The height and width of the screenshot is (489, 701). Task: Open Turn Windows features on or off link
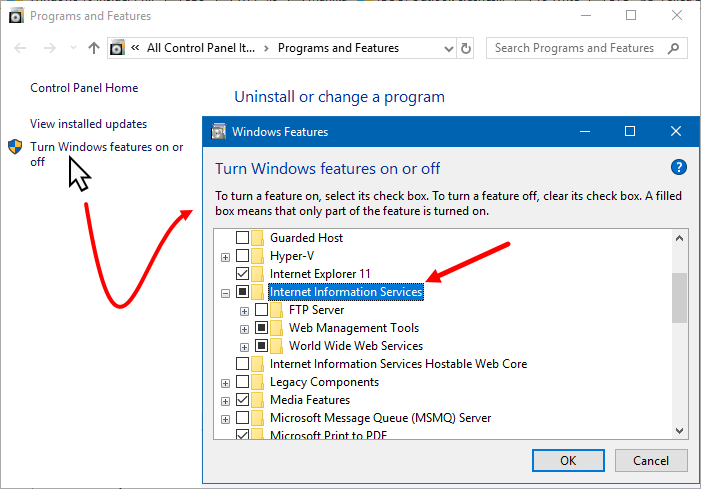(106, 154)
